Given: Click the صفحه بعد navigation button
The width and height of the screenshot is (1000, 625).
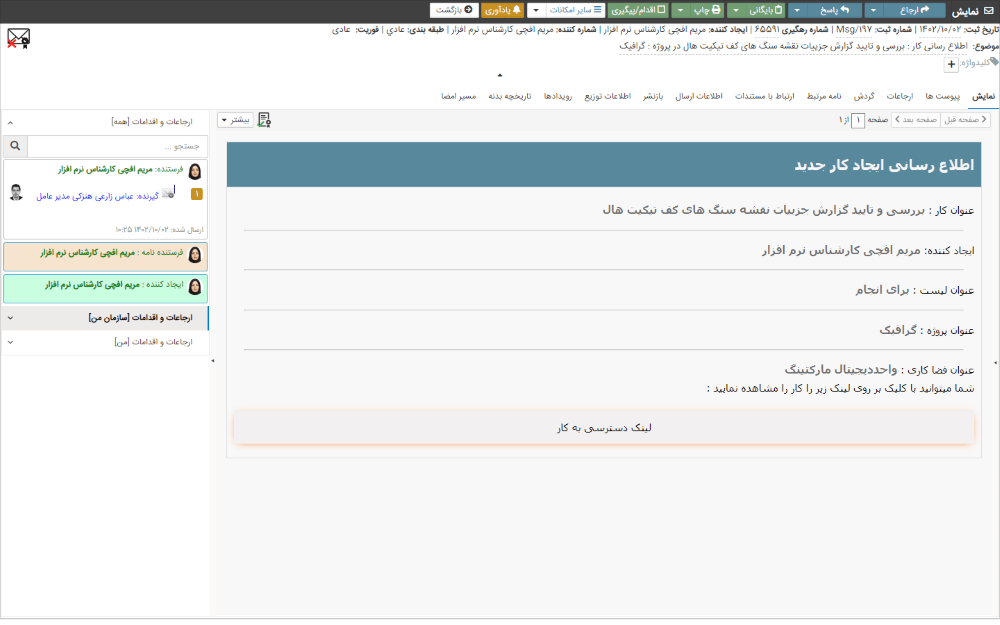Looking at the screenshot, I should point(917,120).
